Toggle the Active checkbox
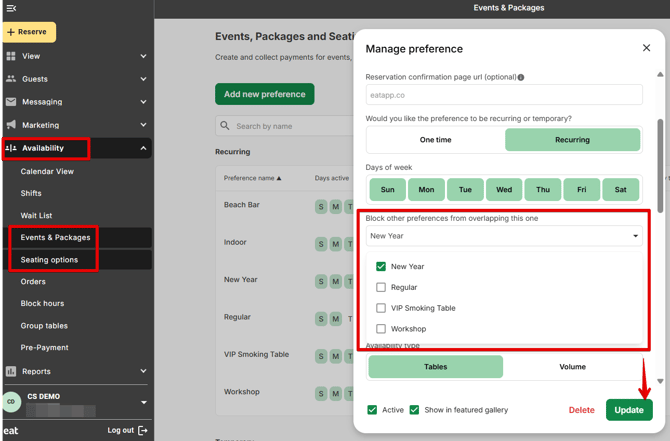This screenshot has width=670, height=441. (x=372, y=410)
